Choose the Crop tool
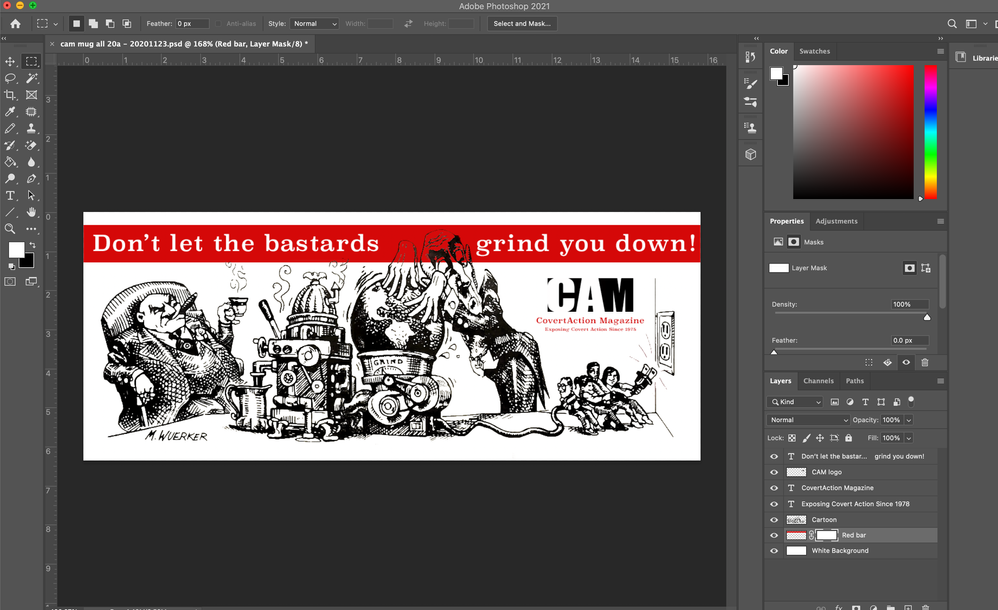 [x=10, y=95]
